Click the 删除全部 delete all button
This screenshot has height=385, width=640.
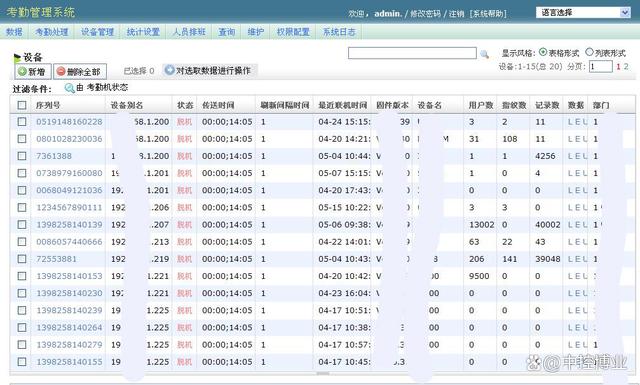click(80, 71)
